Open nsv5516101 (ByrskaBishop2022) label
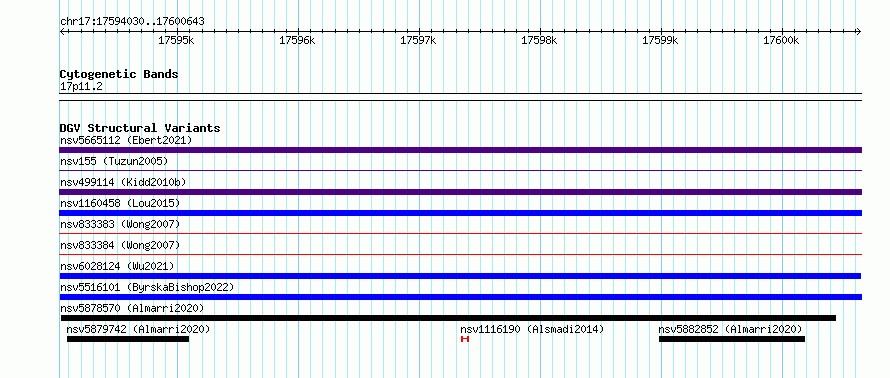 [x=147, y=287]
